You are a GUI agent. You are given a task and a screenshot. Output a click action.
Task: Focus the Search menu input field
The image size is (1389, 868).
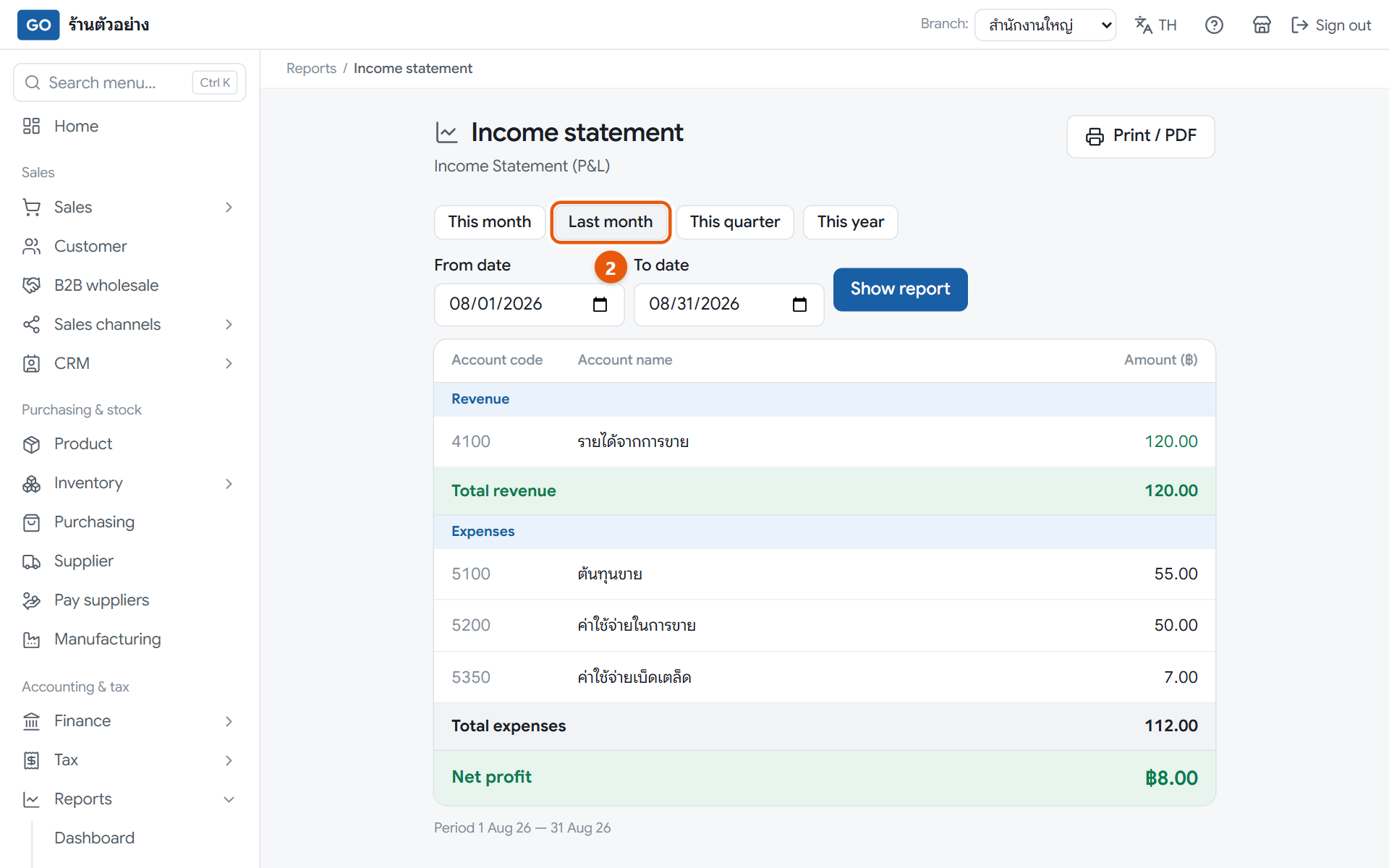click(129, 82)
